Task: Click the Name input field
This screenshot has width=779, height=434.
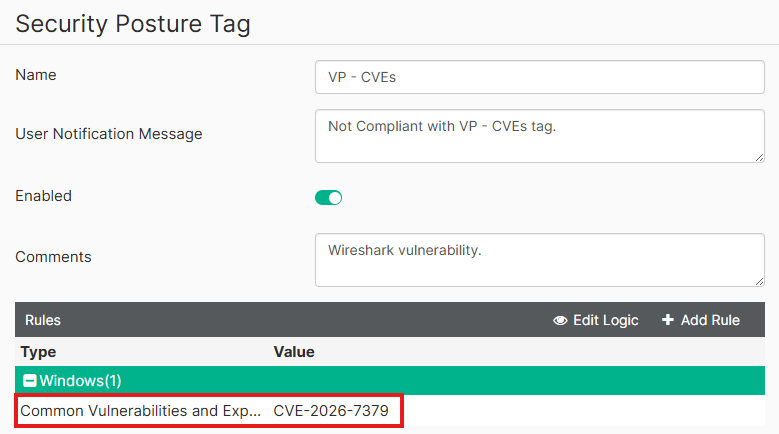Action: coord(540,77)
